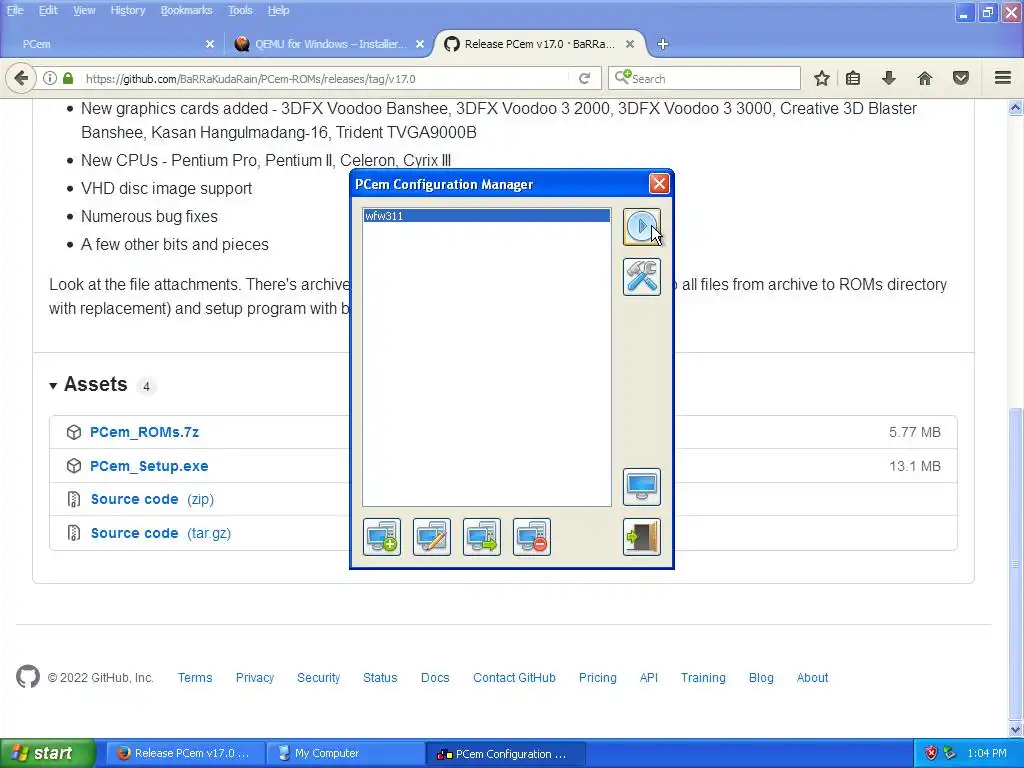Close the PCem Configuration Manager dialog

[659, 184]
